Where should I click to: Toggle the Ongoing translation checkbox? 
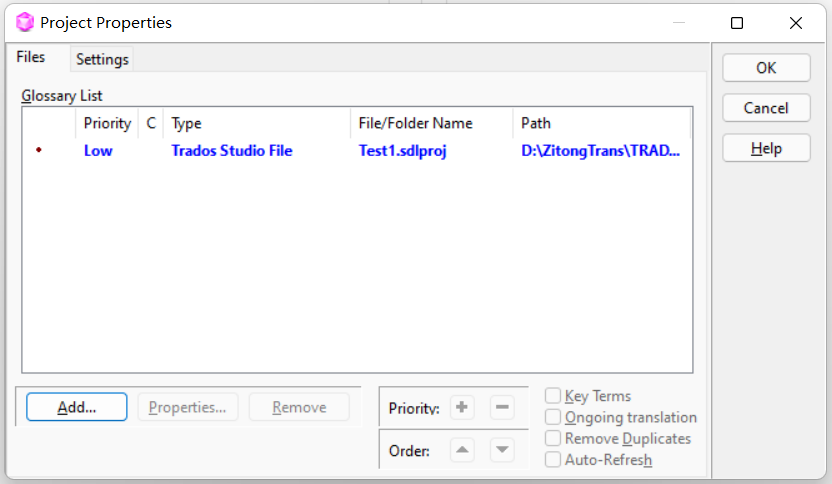pyautogui.click(x=553, y=417)
